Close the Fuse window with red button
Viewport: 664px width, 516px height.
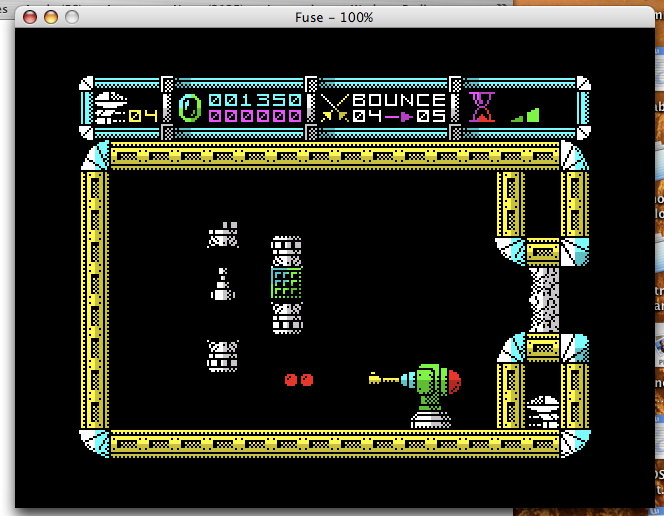pyautogui.click(x=30, y=17)
